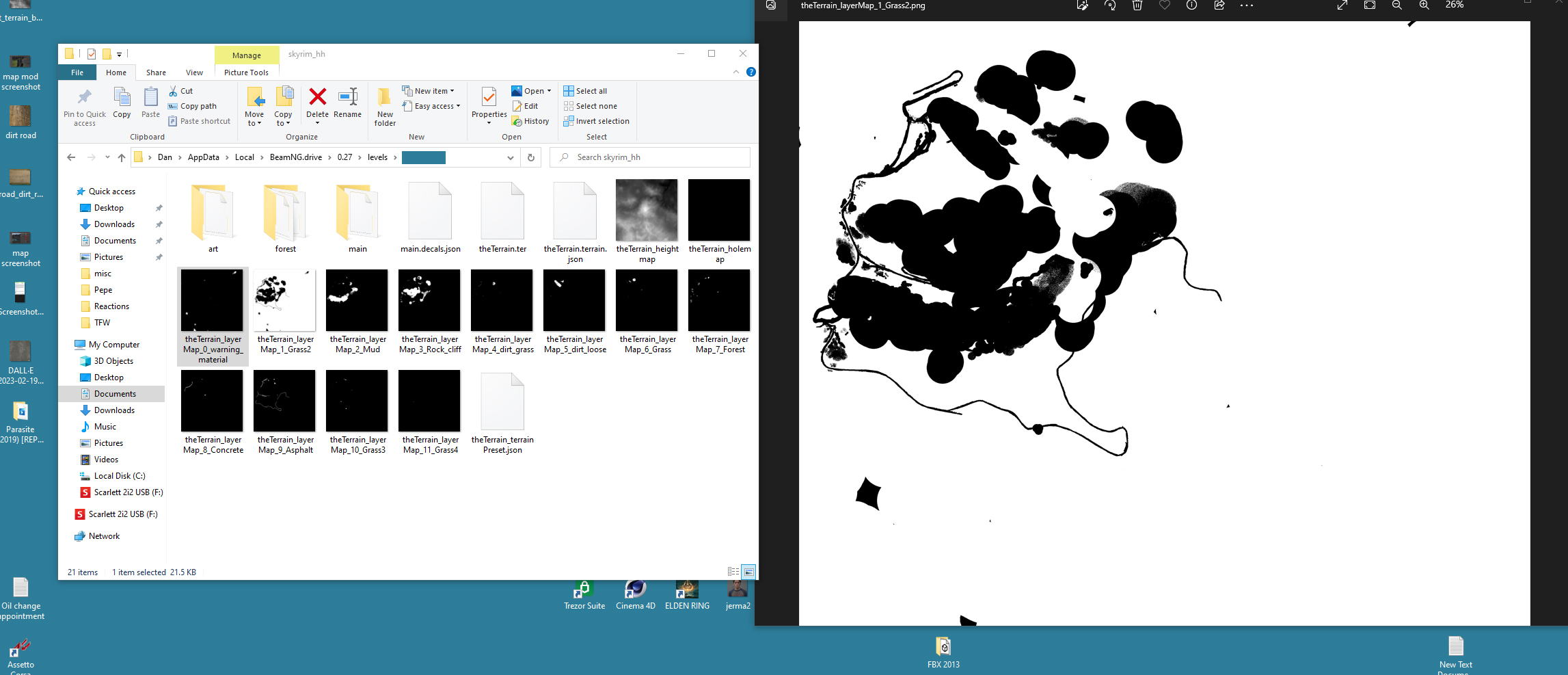Image resolution: width=1568 pixels, height=675 pixels.
Task: Select the FBX 2013 desktop icon
Action: [x=943, y=652]
